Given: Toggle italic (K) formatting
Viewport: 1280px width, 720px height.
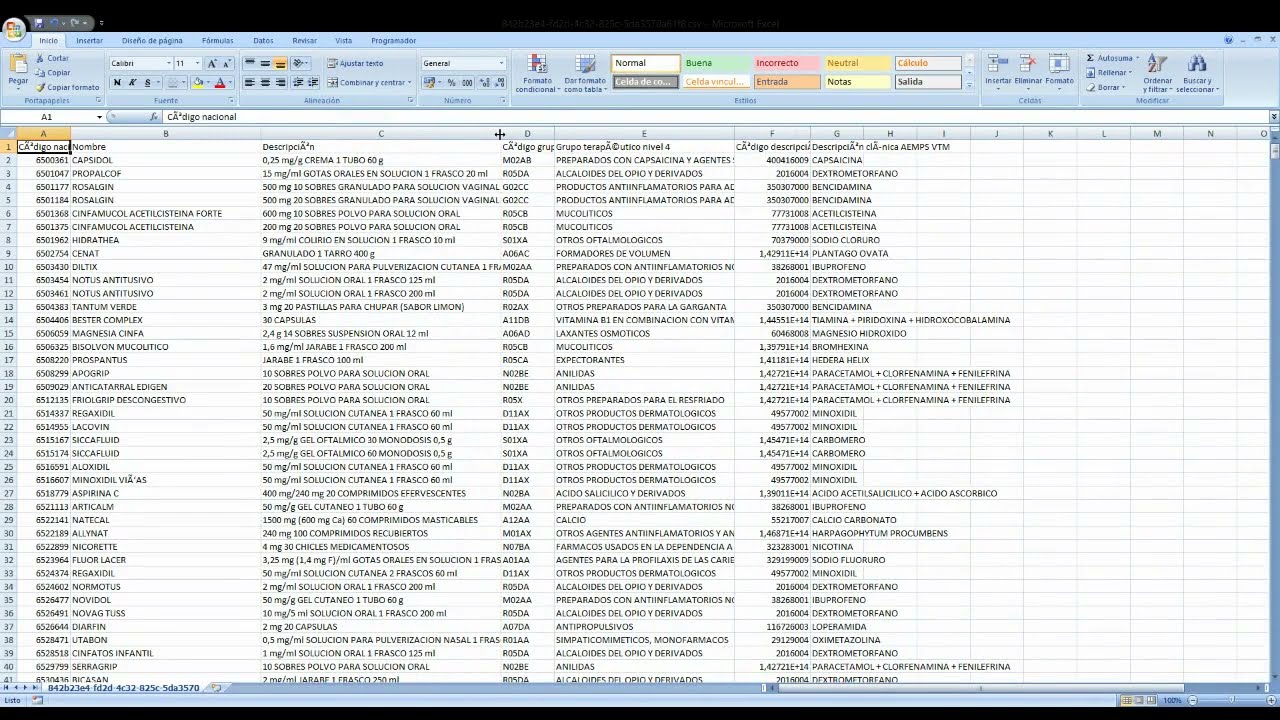Looking at the screenshot, I should [x=132, y=83].
